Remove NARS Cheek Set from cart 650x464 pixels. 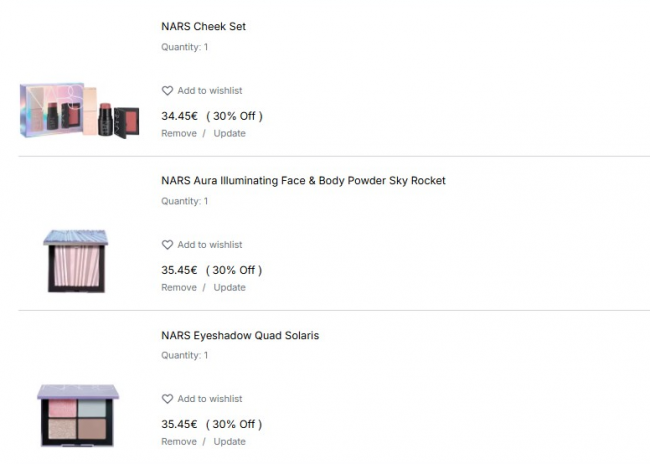point(179,133)
